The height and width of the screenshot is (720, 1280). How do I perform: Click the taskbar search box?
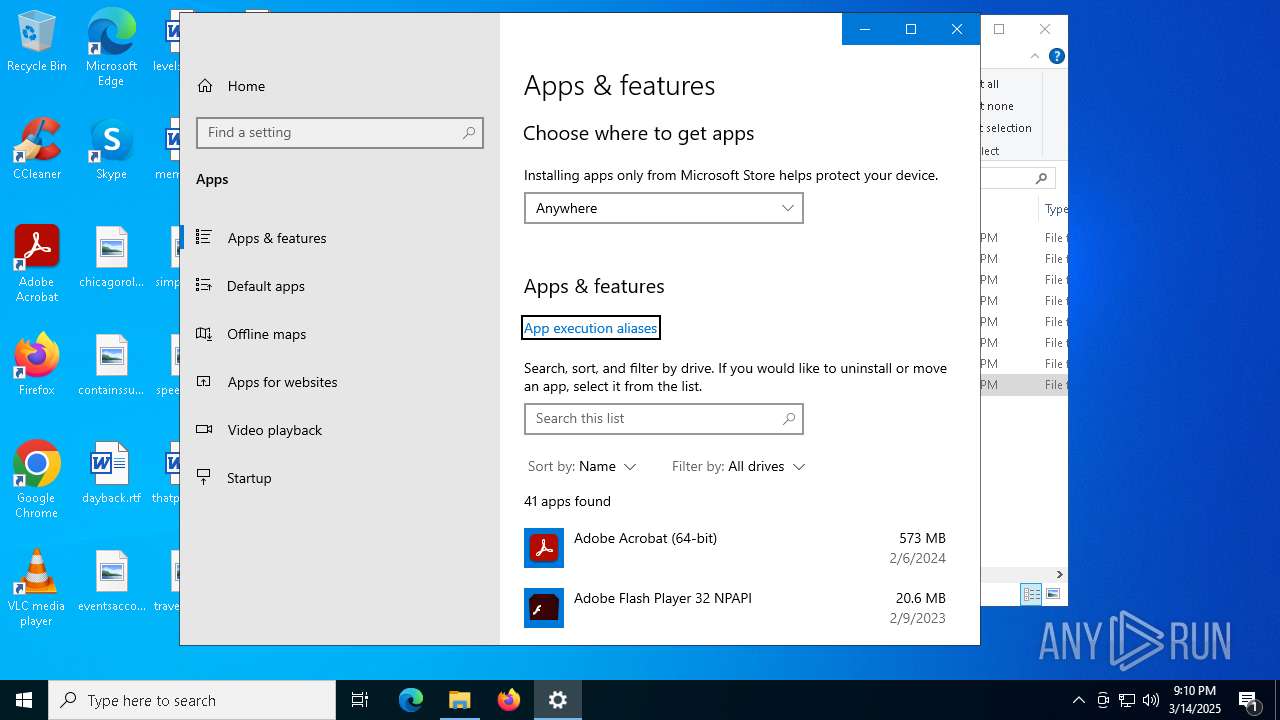pos(192,700)
